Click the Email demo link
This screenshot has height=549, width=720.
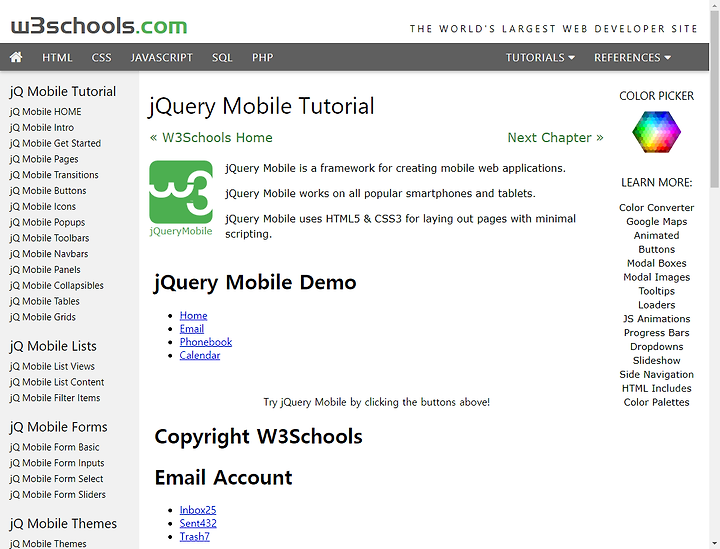tap(191, 329)
